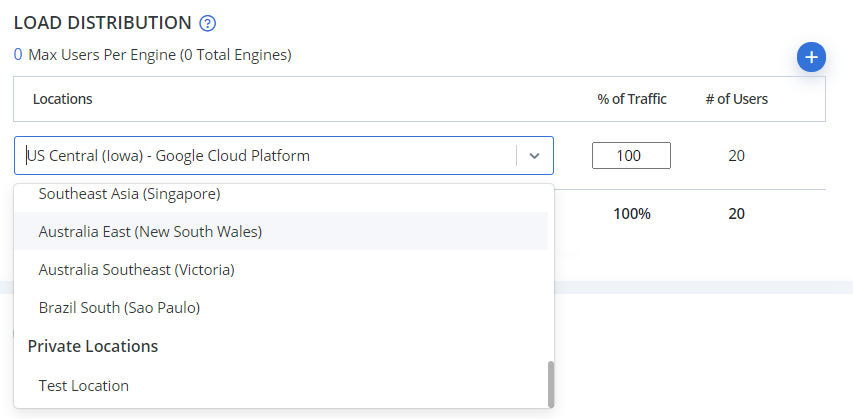Click the blue 0 max users value
The width and height of the screenshot is (853, 419).
click(x=18, y=55)
